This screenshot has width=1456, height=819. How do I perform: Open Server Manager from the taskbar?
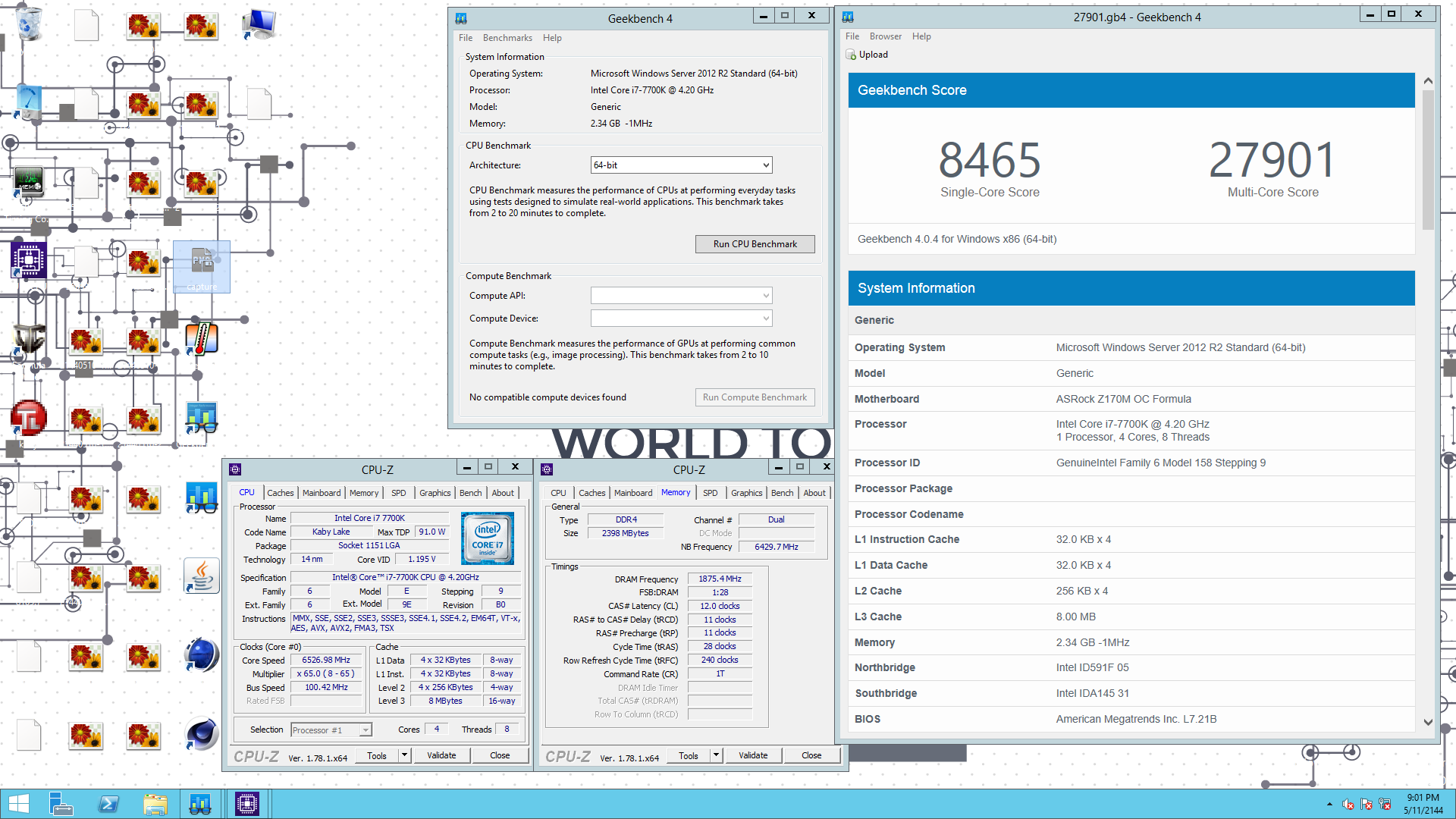click(x=61, y=804)
